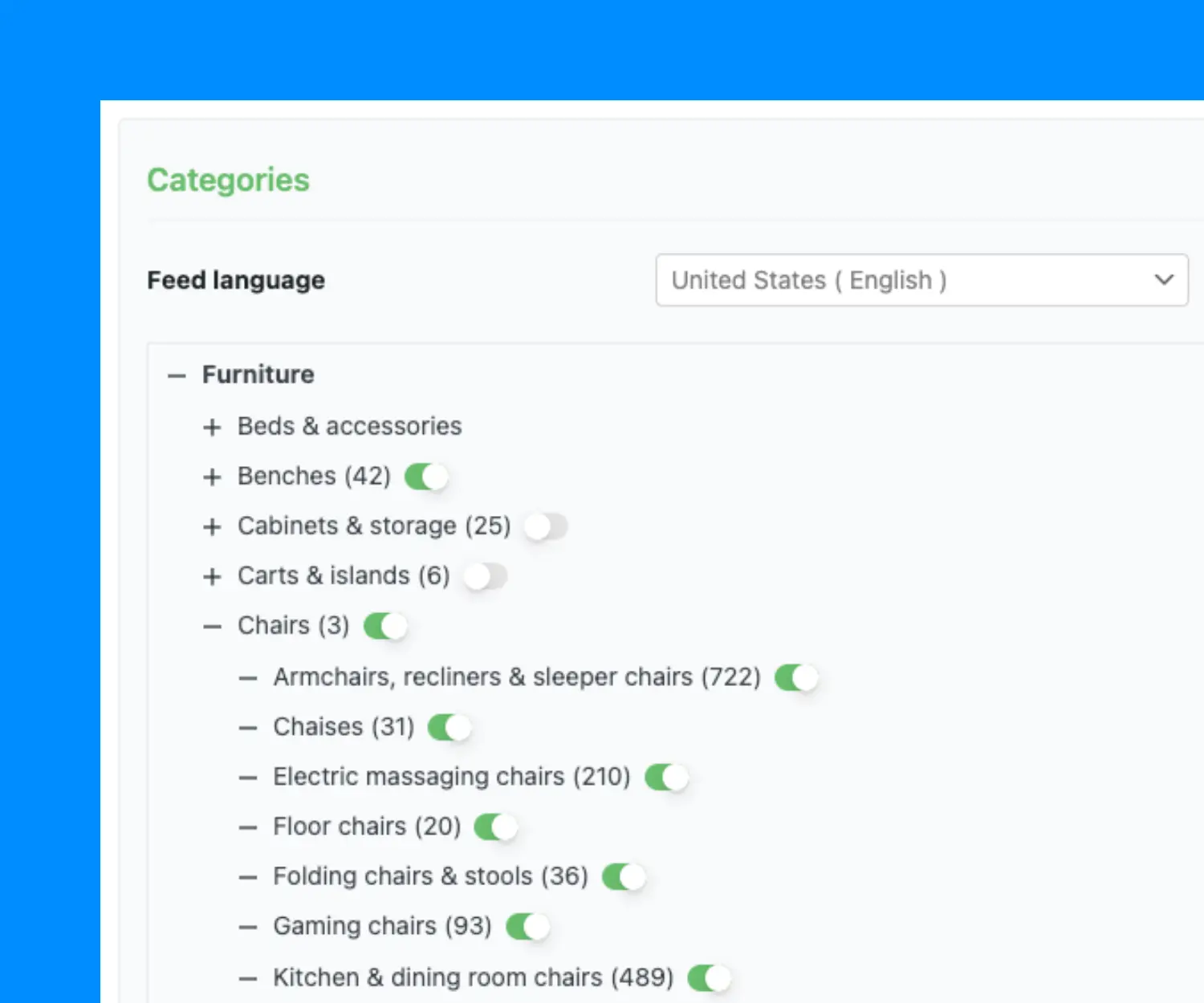The height and width of the screenshot is (1003, 1204).
Task: Open the Feed language dropdown
Action: click(x=921, y=280)
